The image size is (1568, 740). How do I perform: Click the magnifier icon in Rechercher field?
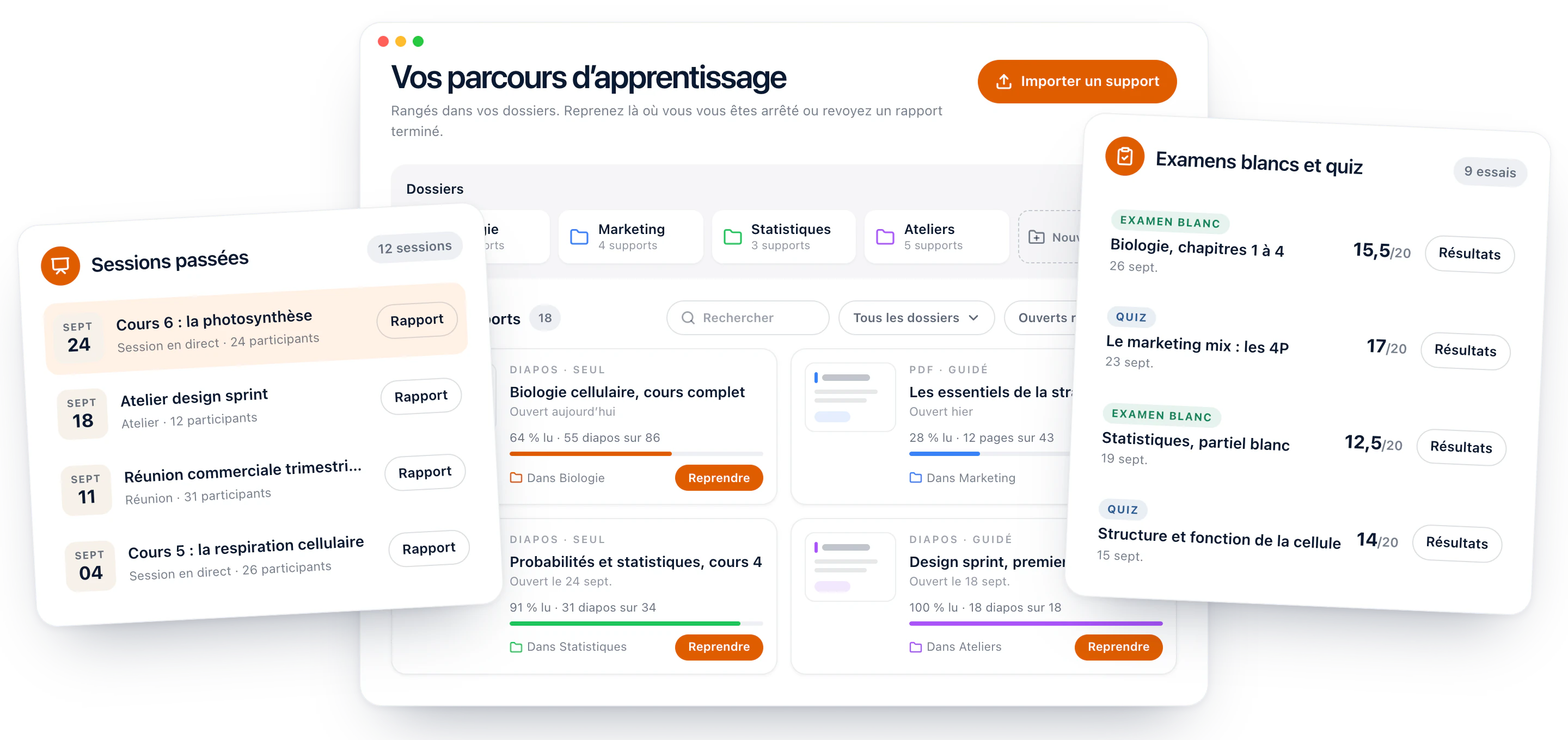point(688,318)
